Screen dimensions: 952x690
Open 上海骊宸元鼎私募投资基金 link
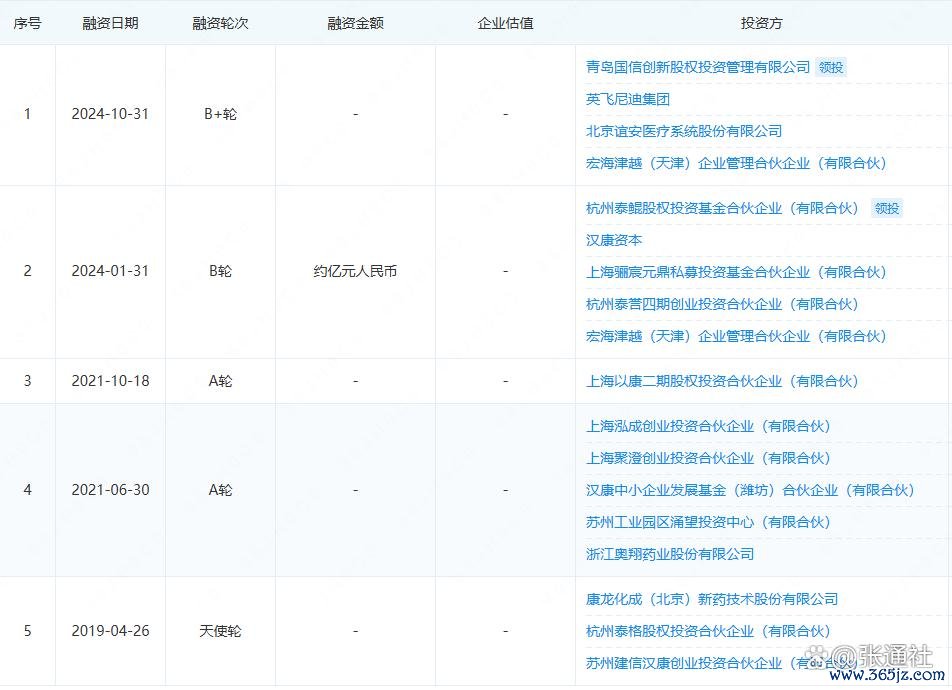(x=736, y=273)
